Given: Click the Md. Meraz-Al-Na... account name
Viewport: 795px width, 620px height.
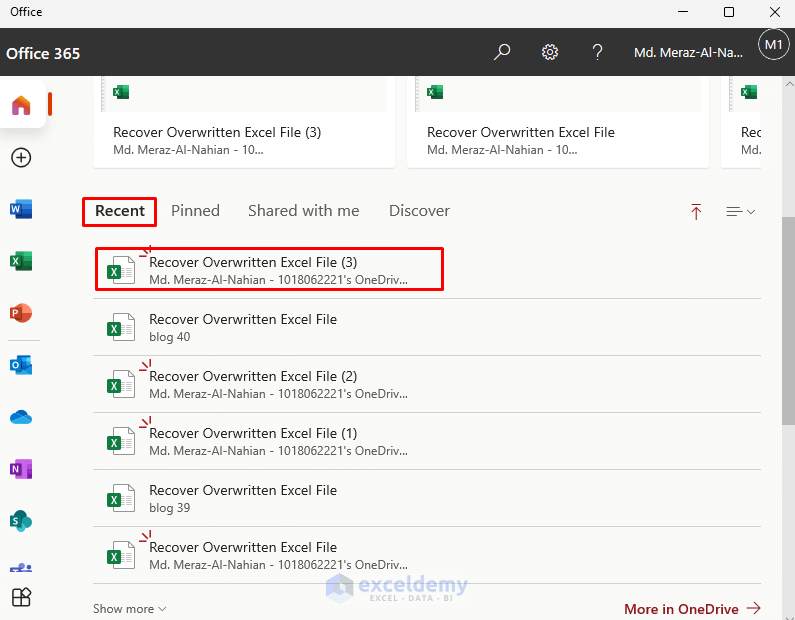Looking at the screenshot, I should [688, 52].
